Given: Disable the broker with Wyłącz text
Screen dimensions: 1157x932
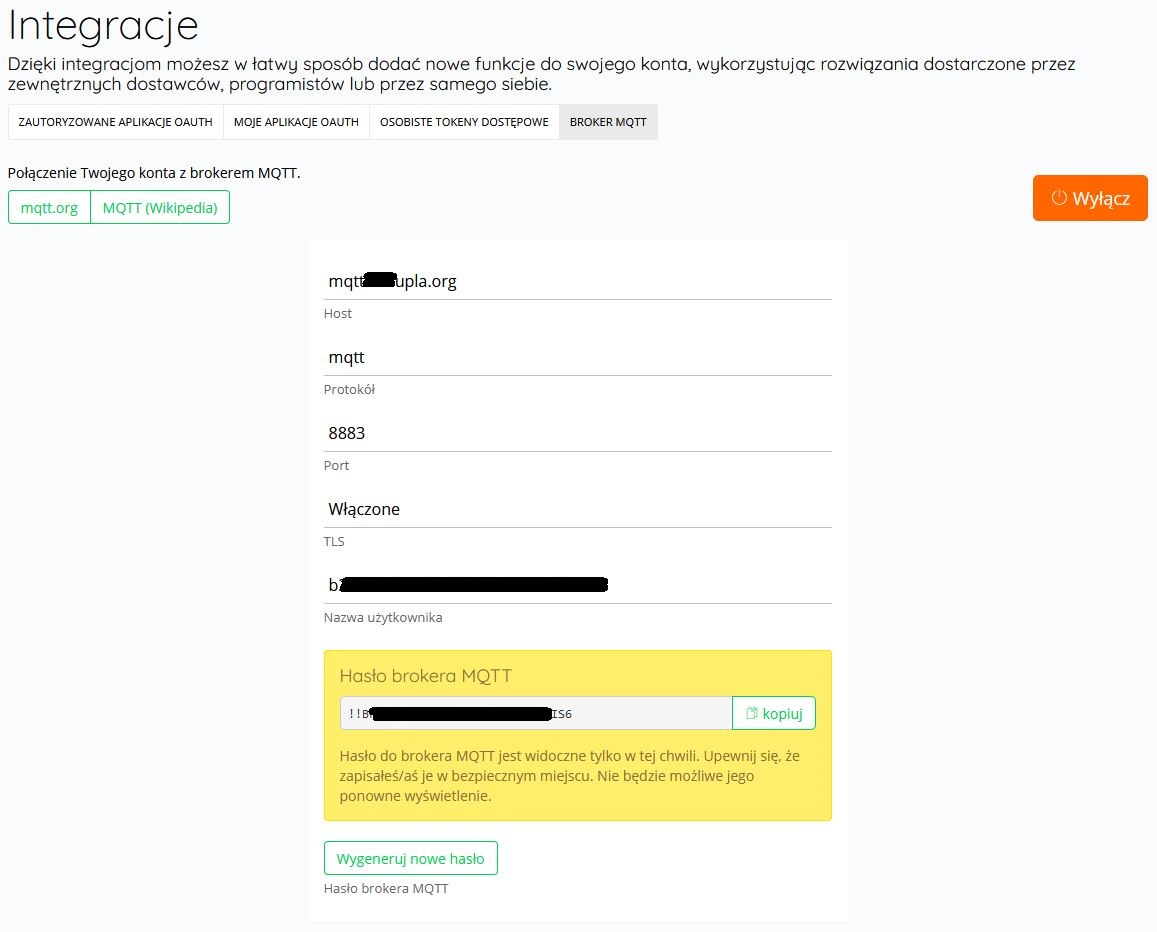Looking at the screenshot, I should (x=1101, y=198).
